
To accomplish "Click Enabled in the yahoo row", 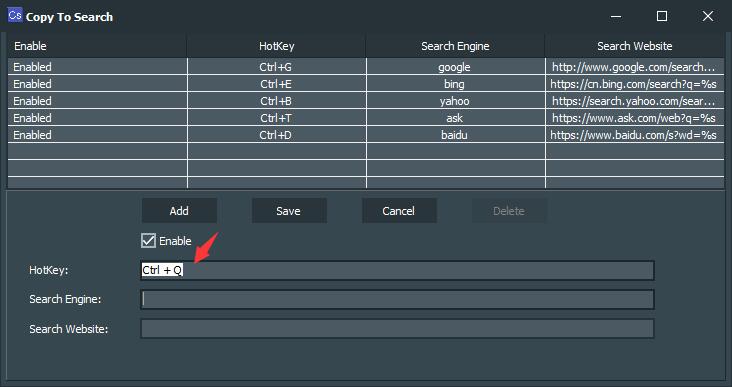I will pos(97,101).
